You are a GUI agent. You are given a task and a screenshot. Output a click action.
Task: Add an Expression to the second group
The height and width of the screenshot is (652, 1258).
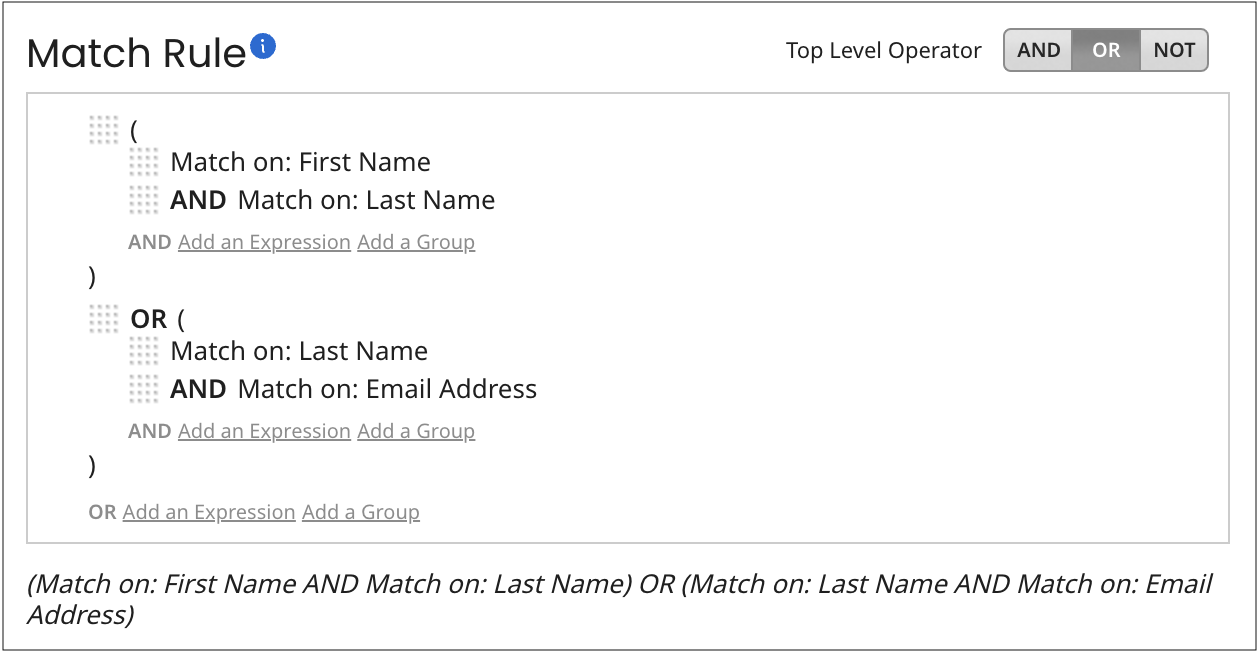[x=264, y=431]
